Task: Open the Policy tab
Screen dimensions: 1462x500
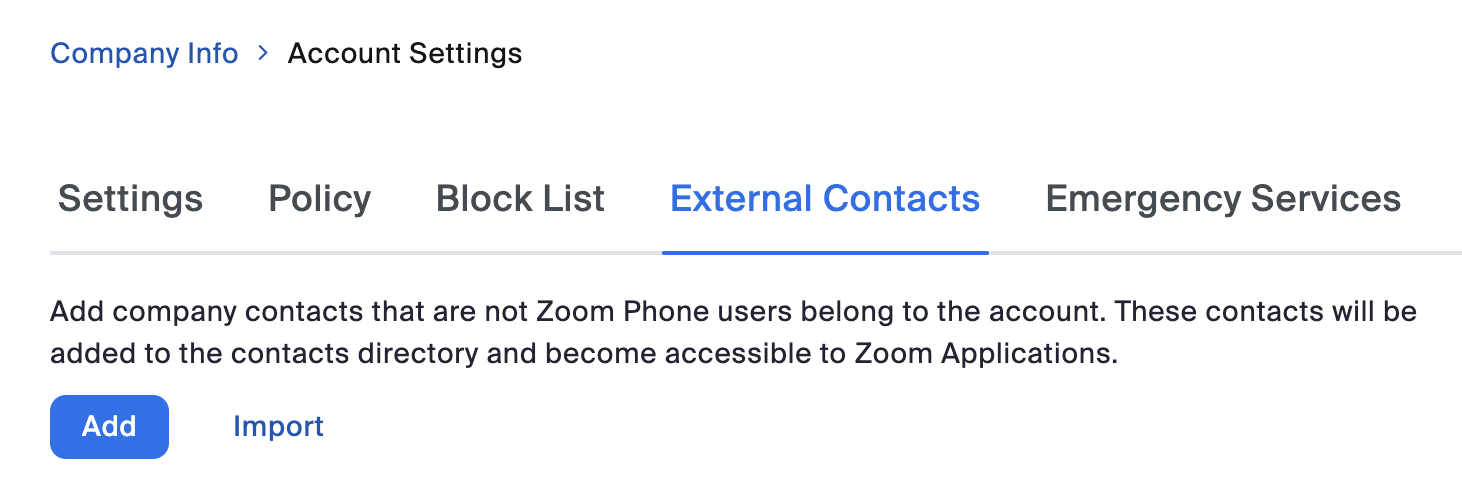Action: point(319,198)
